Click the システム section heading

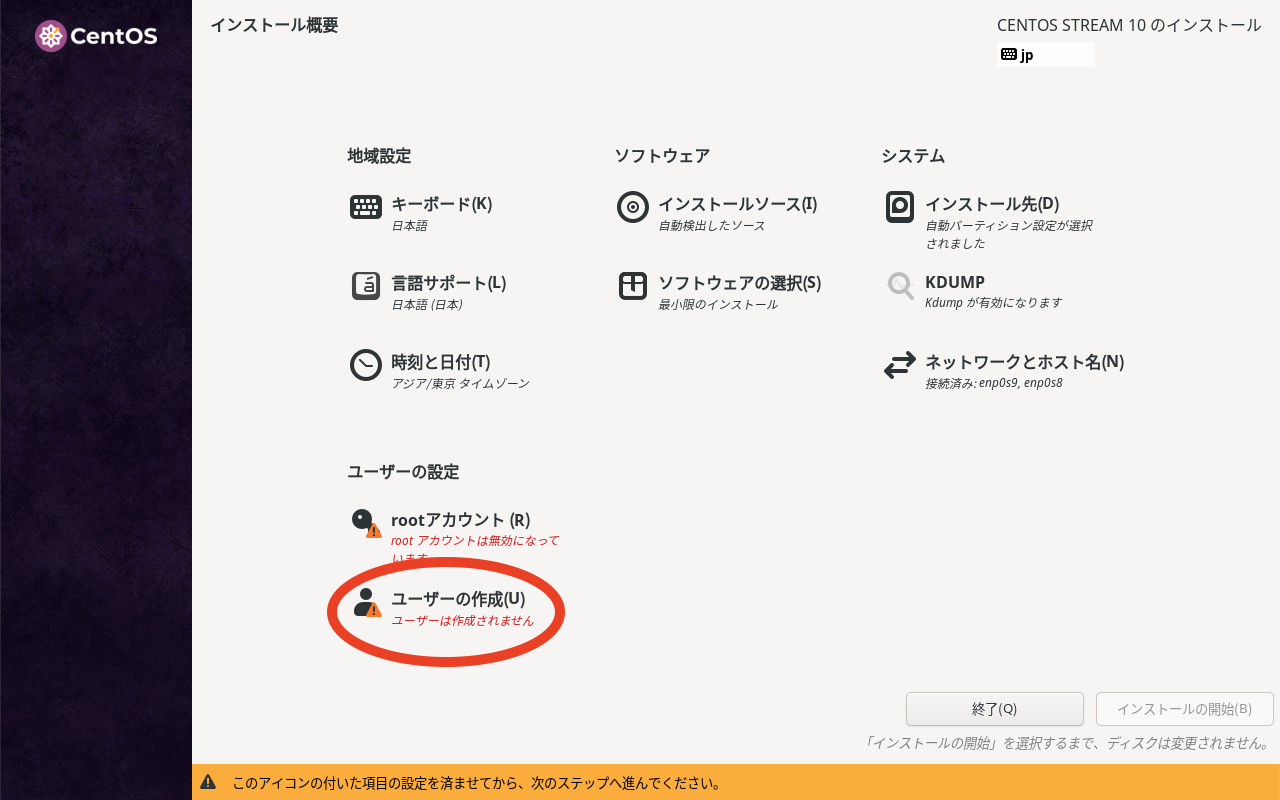tap(913, 156)
